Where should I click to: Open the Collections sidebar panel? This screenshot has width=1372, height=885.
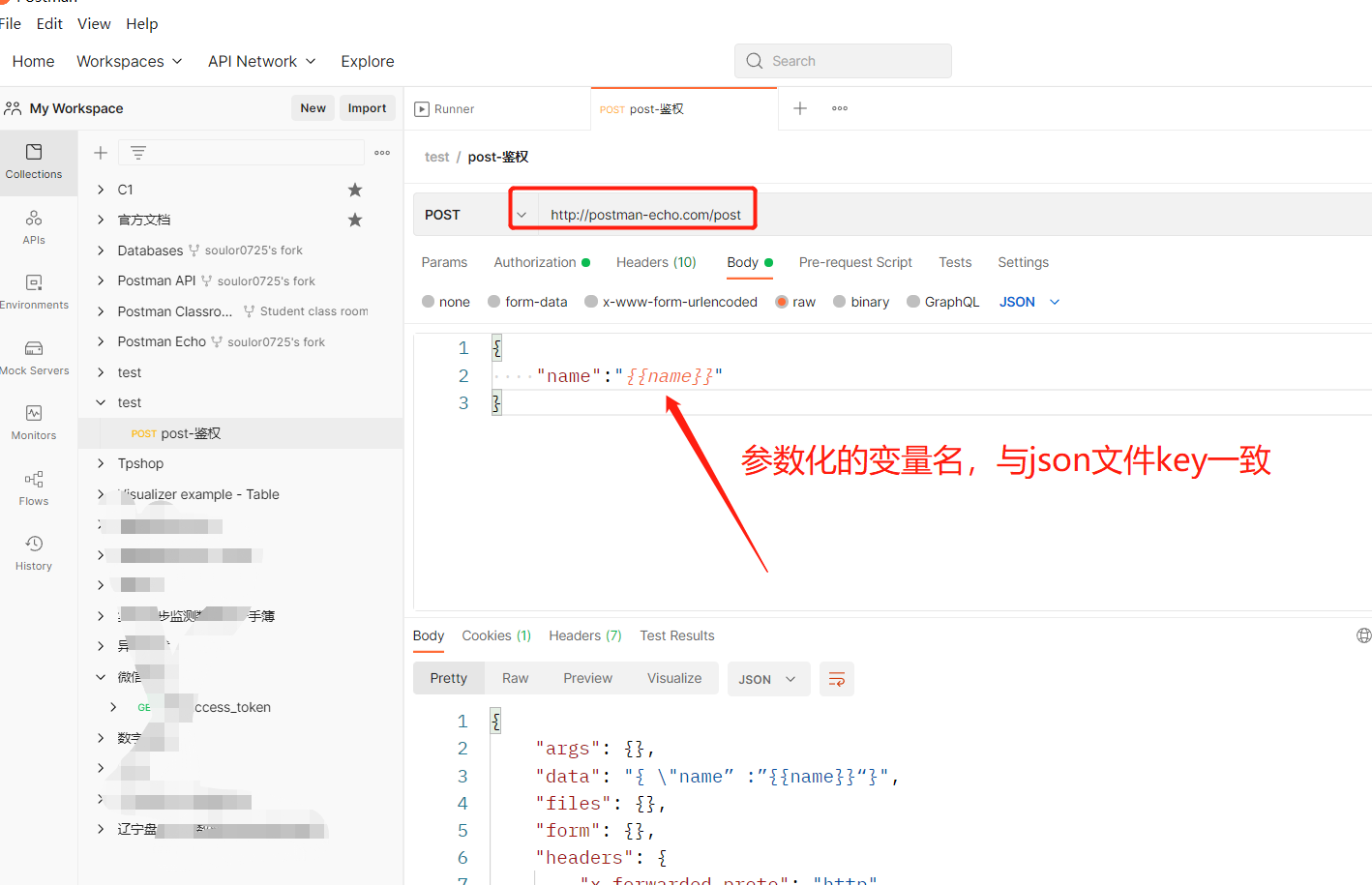coord(34,162)
